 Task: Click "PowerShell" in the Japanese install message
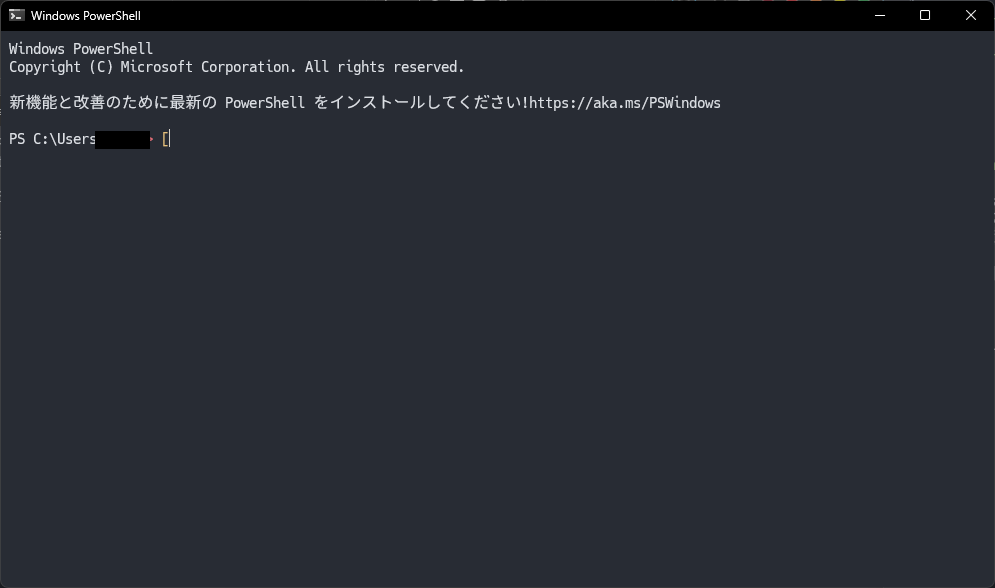[264, 103]
